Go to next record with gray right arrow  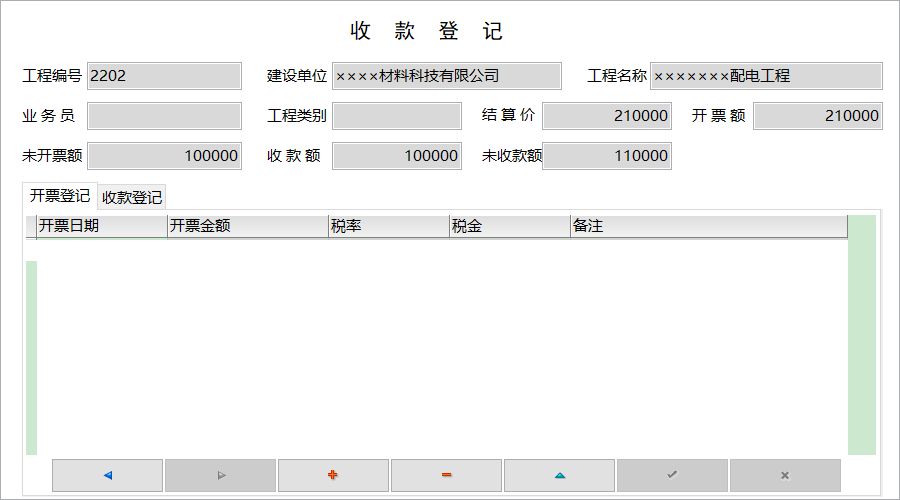[220, 475]
